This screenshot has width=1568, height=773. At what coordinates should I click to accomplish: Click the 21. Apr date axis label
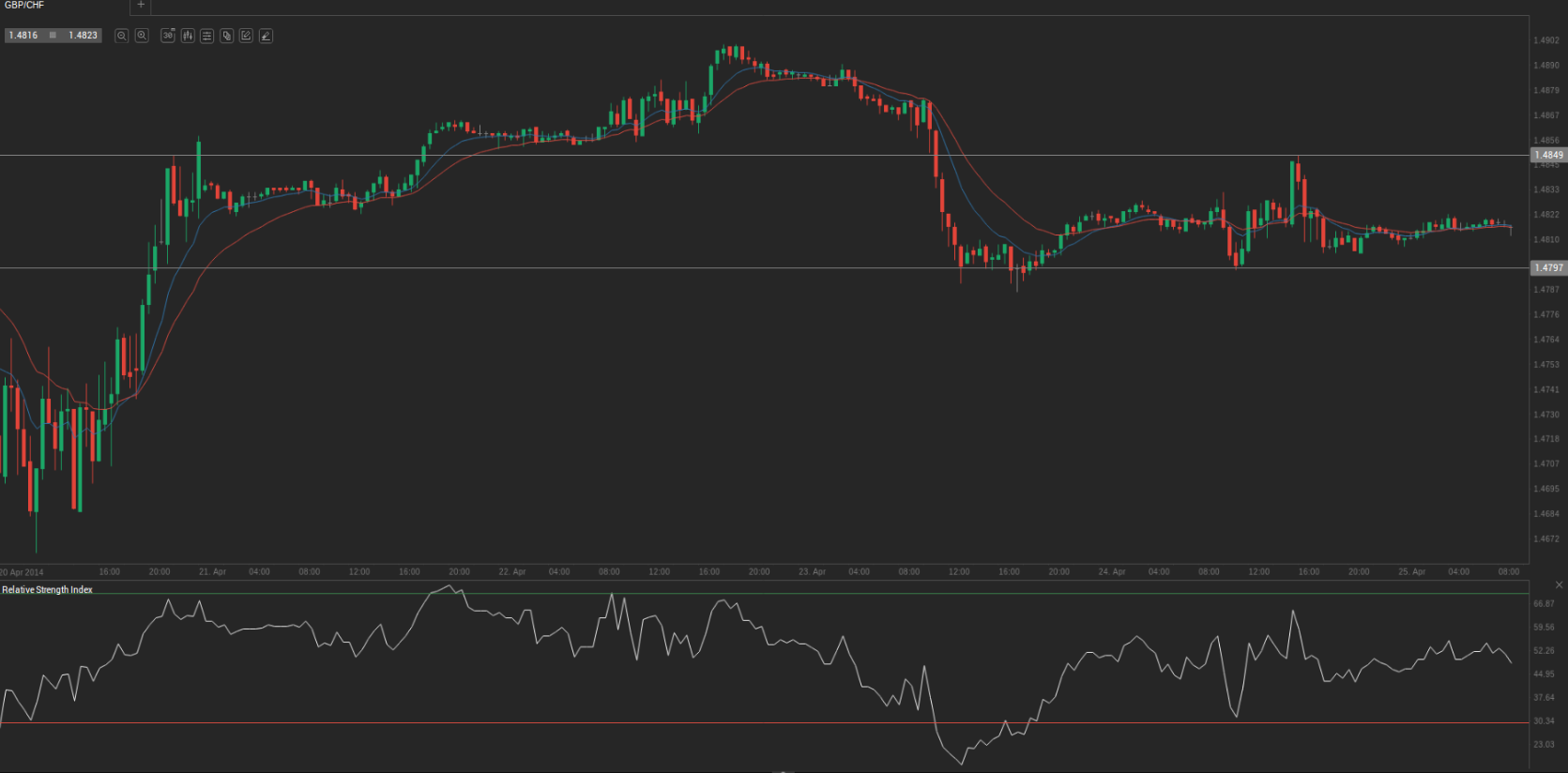coord(213,571)
